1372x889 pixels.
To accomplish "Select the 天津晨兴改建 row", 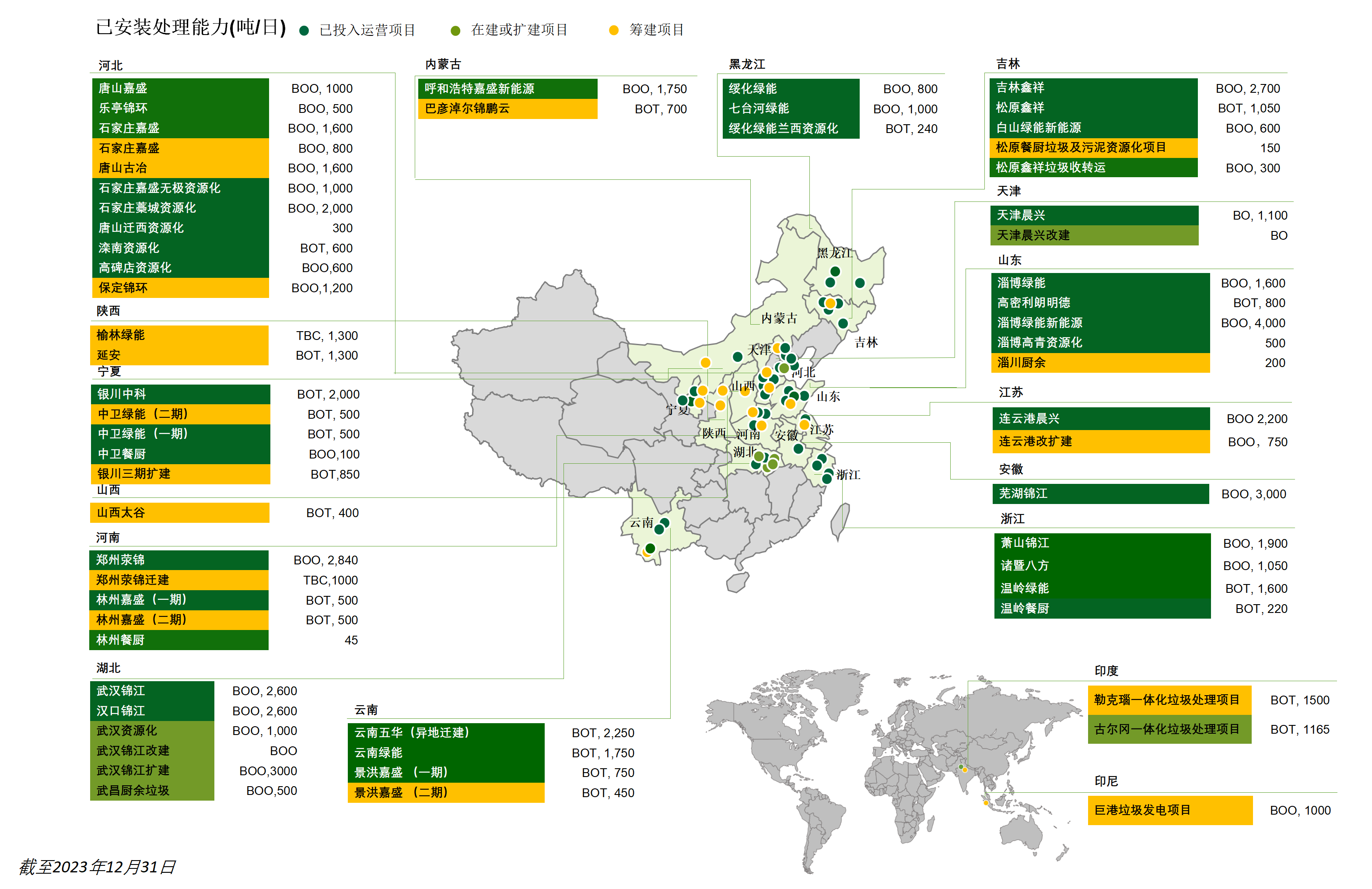I will tap(1095, 235).
